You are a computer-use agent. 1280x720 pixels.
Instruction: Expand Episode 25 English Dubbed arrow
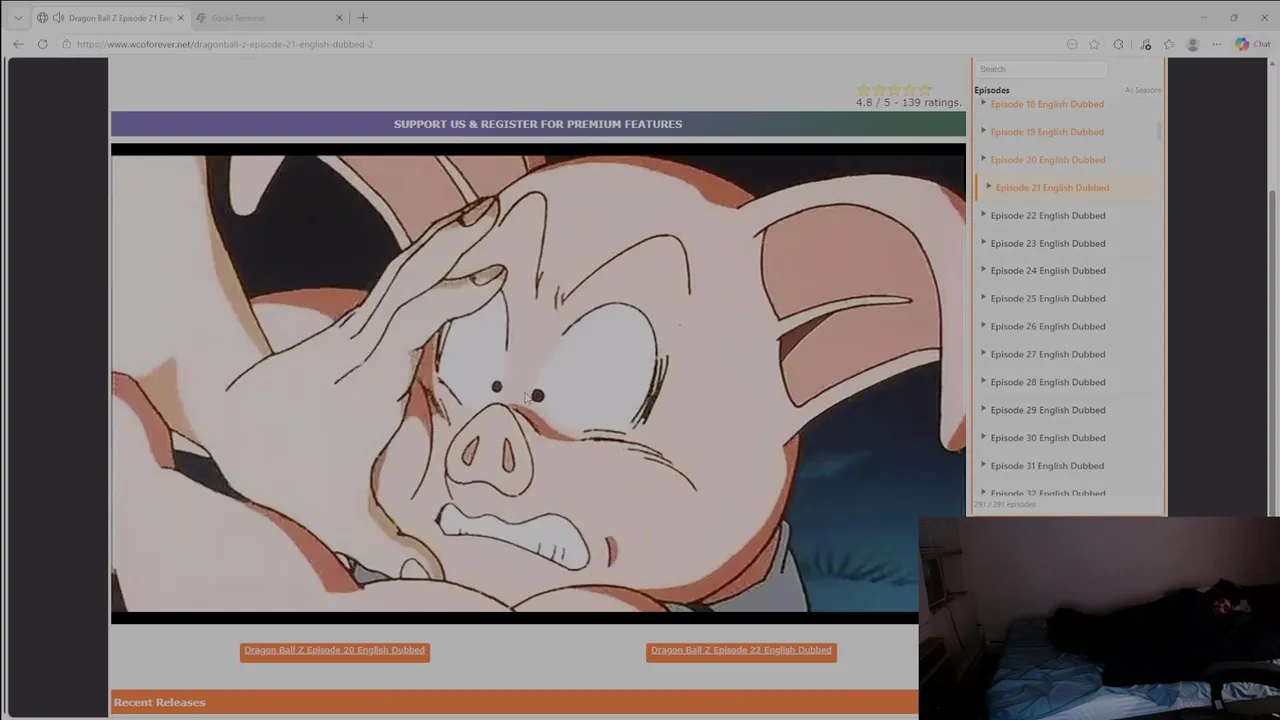983,298
